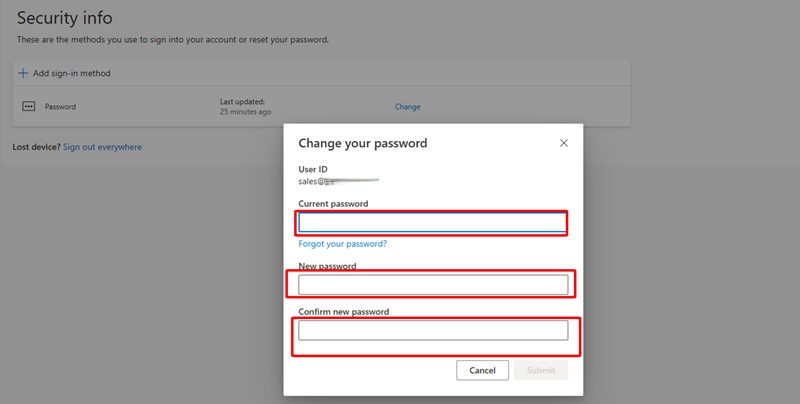
Task: Select the Password method row label
Action: 61,106
